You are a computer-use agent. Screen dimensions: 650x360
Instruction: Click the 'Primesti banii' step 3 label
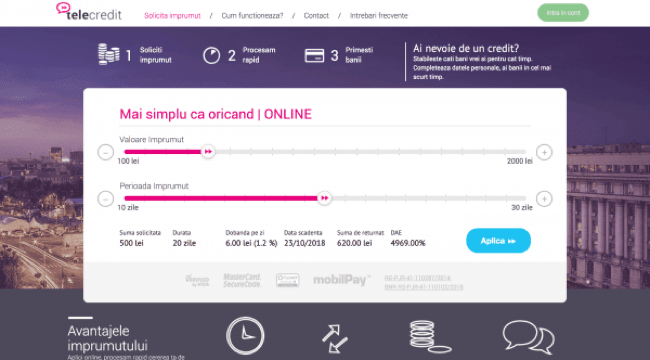359,55
